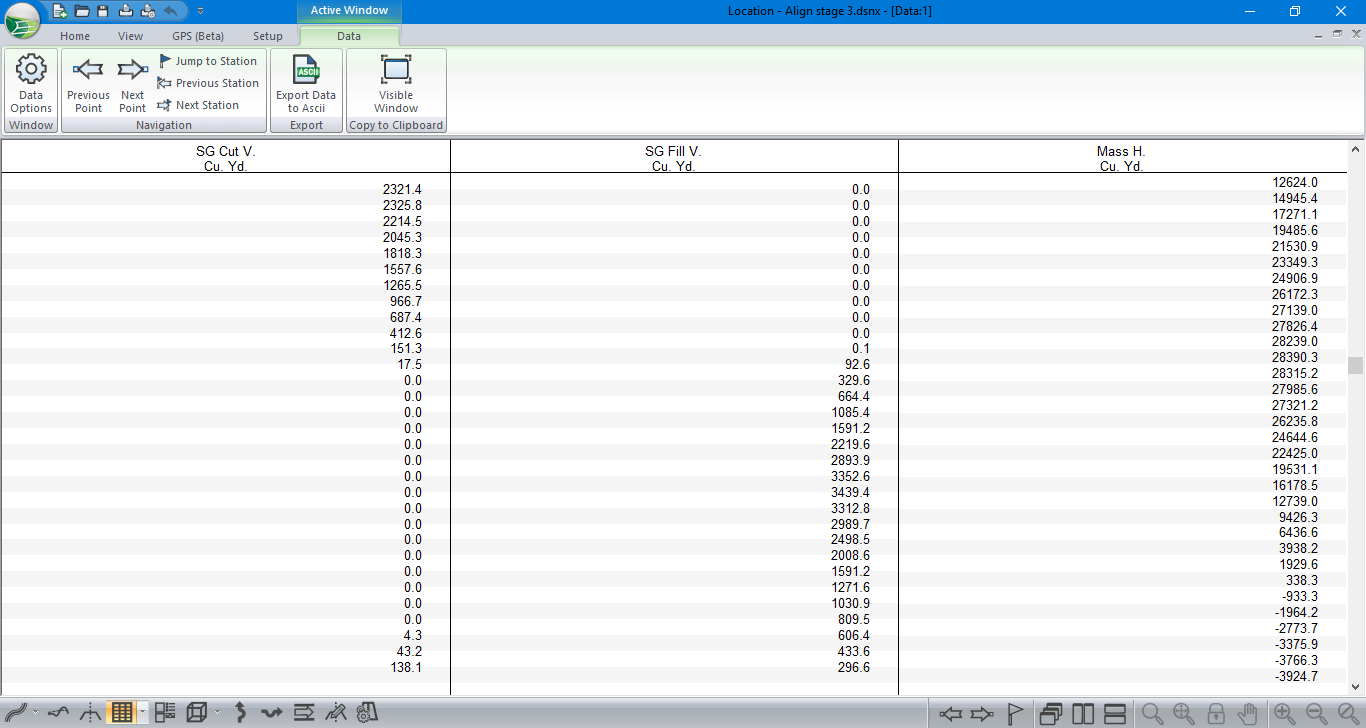Open dropdown arrow beside the data table icon
This screenshot has width=1366, height=728.
click(x=143, y=712)
